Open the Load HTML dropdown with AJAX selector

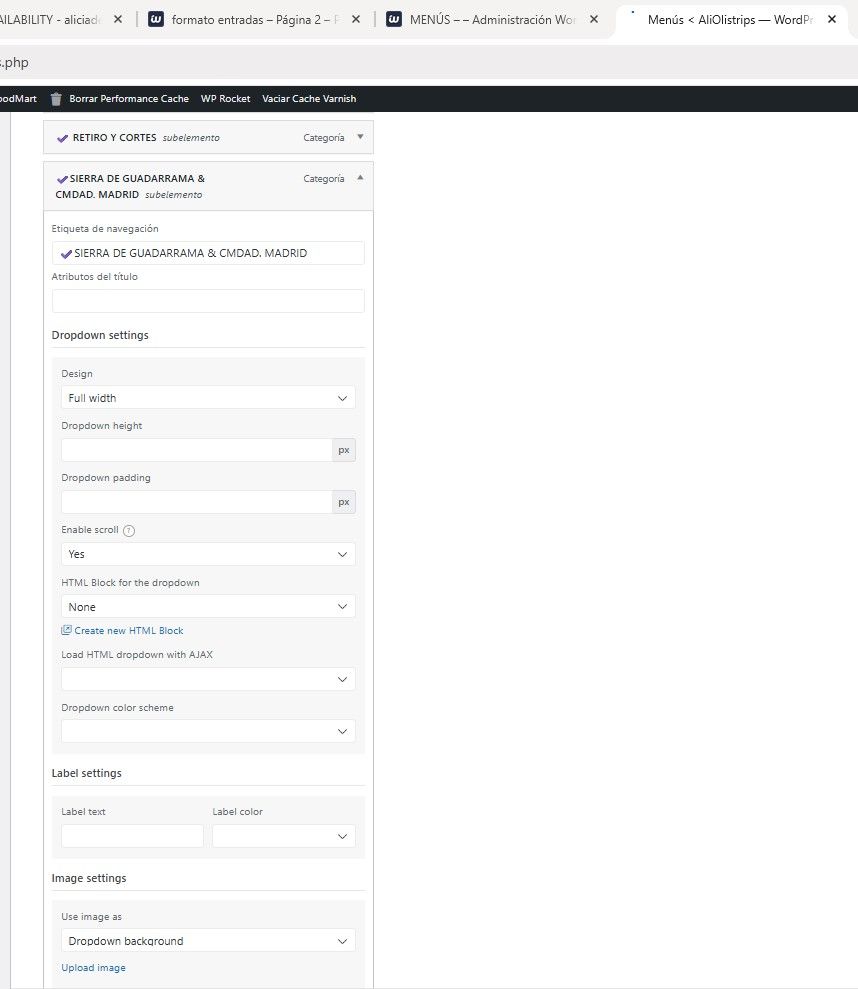(x=208, y=679)
